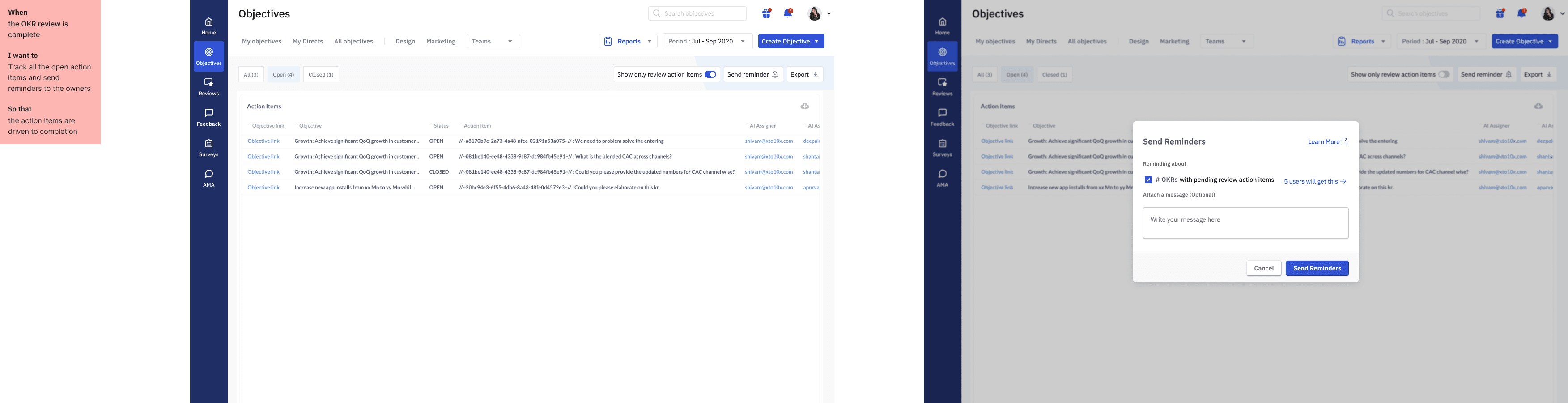The width and height of the screenshot is (1568, 403).
Task: Open the Reports dropdown arrow in the undimmed screen
Action: point(650,42)
